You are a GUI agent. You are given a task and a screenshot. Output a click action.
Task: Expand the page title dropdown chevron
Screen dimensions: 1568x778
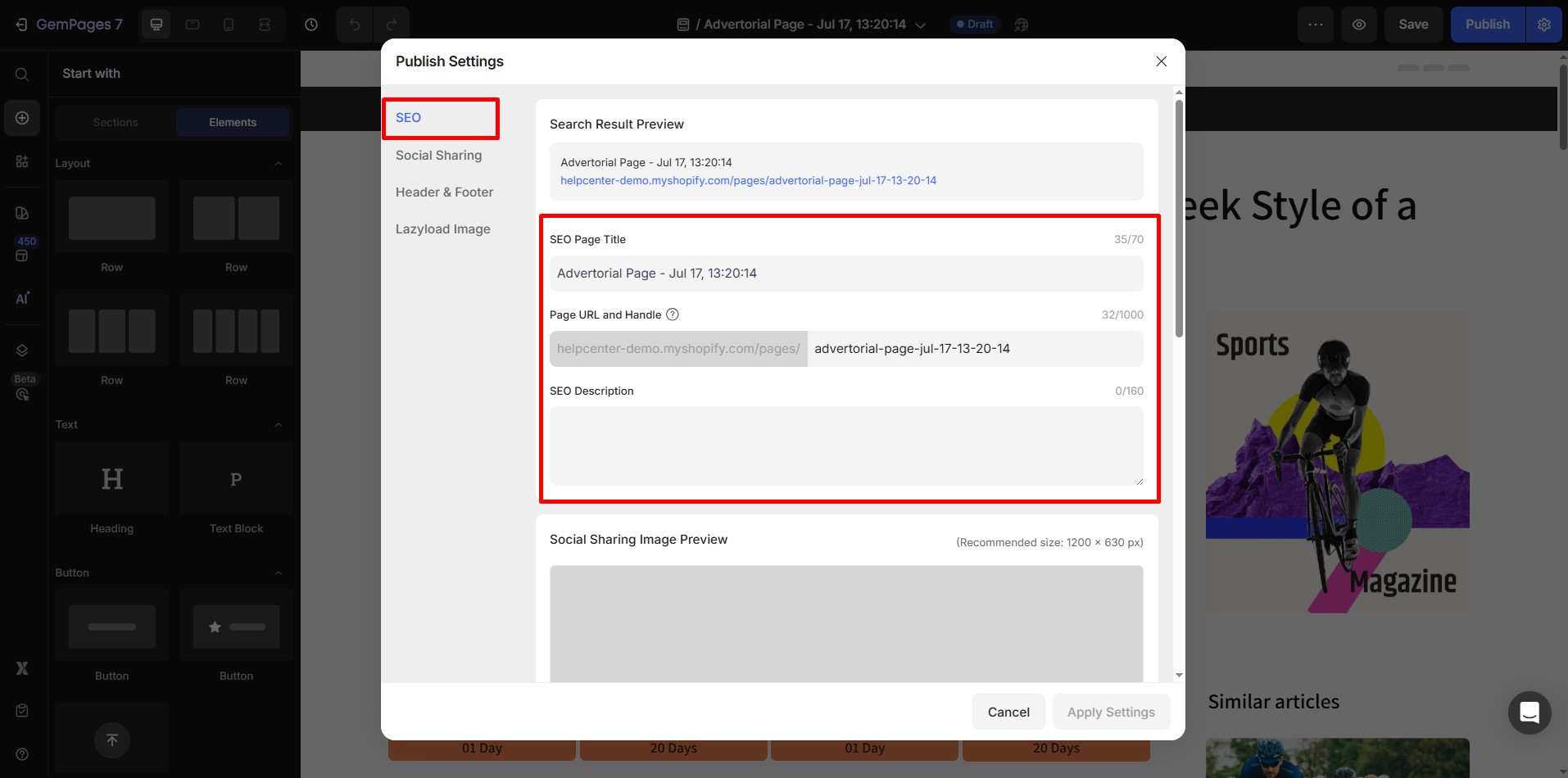point(921,25)
